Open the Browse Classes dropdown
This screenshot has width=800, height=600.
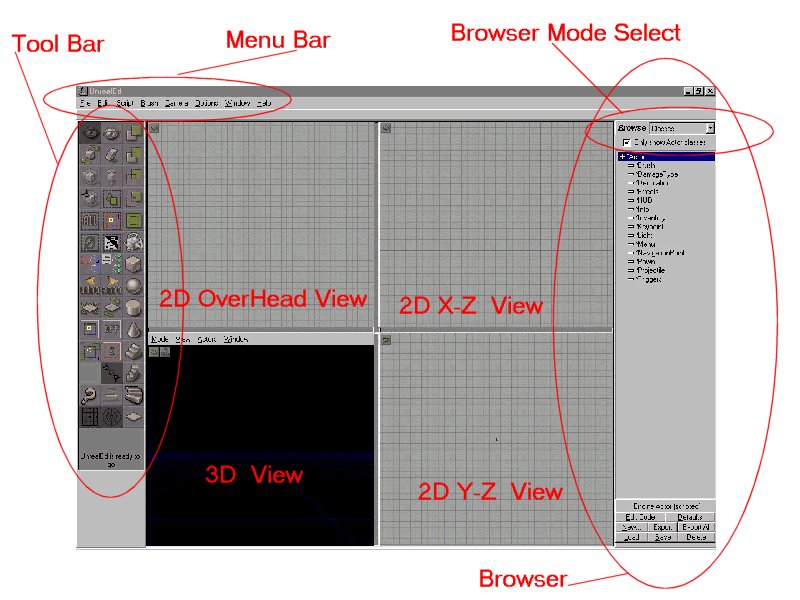pyautogui.click(x=682, y=128)
